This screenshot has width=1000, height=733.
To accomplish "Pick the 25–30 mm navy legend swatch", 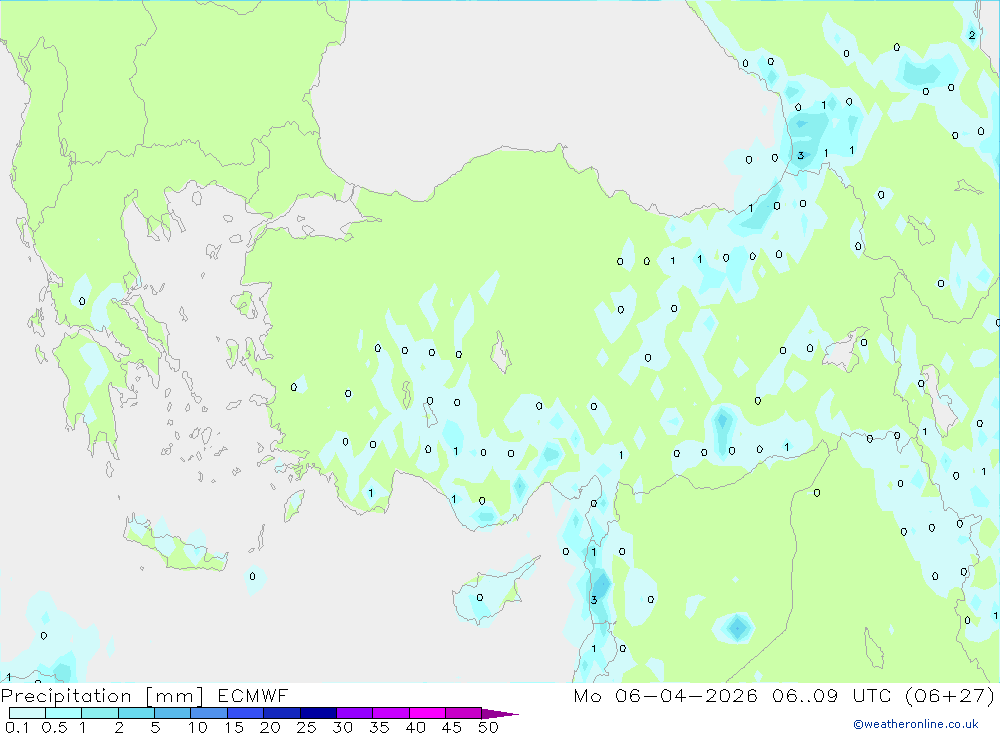I will pos(318,713).
